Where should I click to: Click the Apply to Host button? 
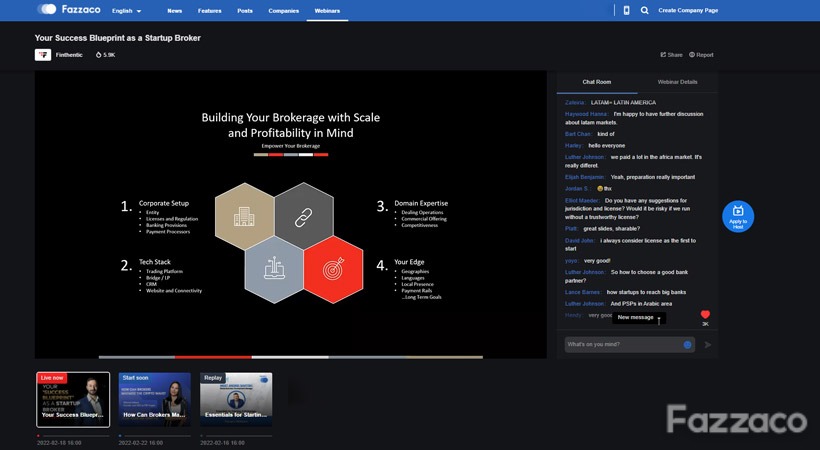point(738,216)
